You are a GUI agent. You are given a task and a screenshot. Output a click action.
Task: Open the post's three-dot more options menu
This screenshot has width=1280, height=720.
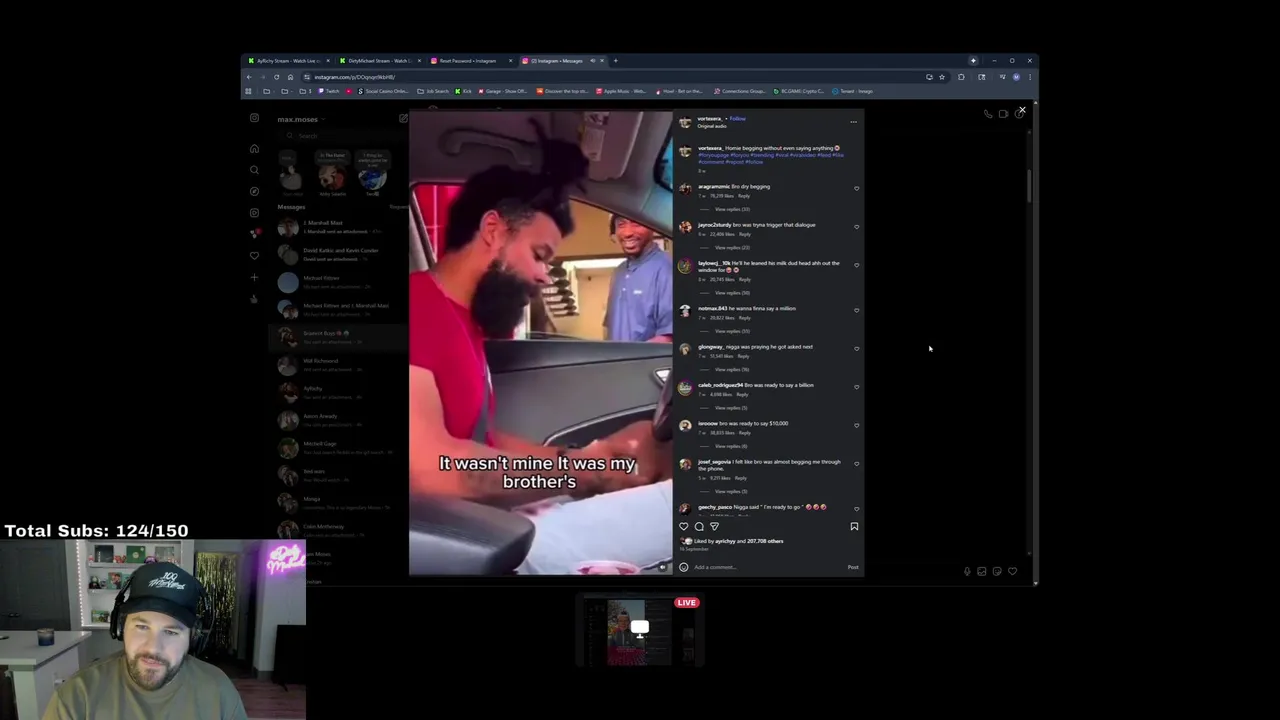[853, 122]
